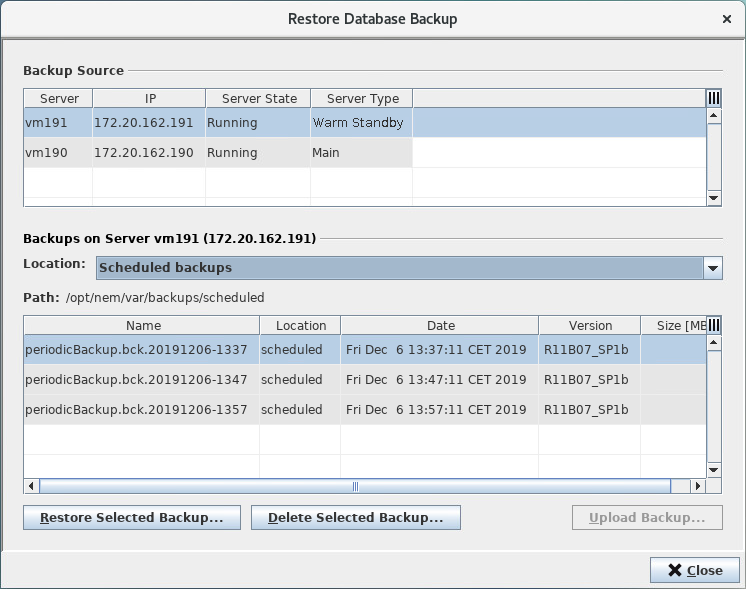Sort backups by Name column header
This screenshot has width=746, height=589.
tap(143, 325)
